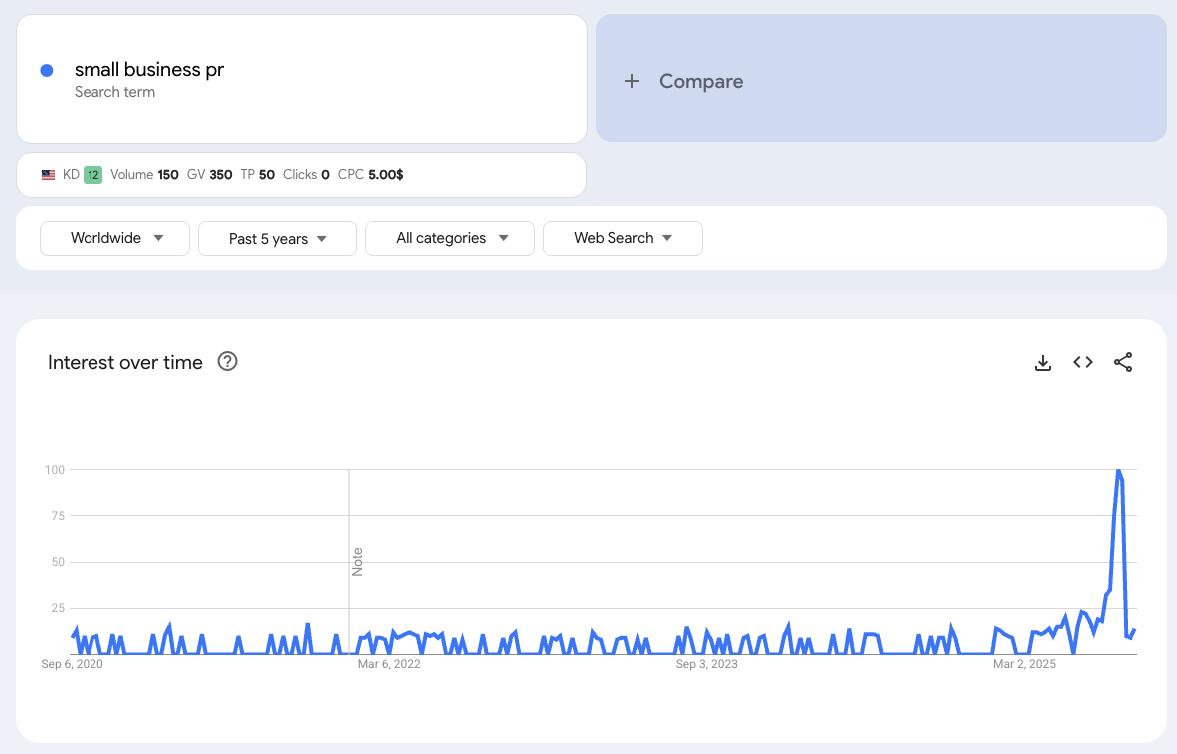
Task: Select the GV 350 metric
Action: tap(209, 175)
